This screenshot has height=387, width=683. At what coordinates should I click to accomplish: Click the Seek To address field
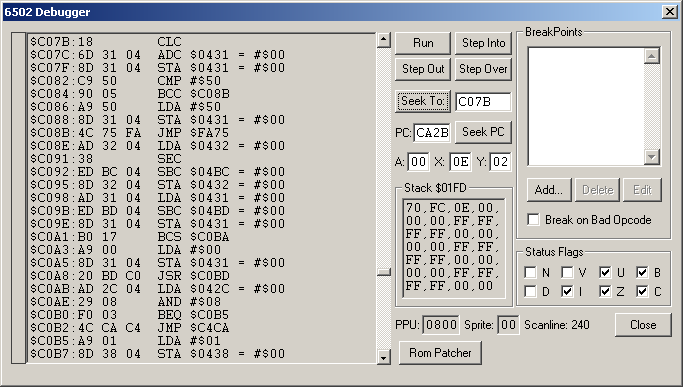[483, 102]
